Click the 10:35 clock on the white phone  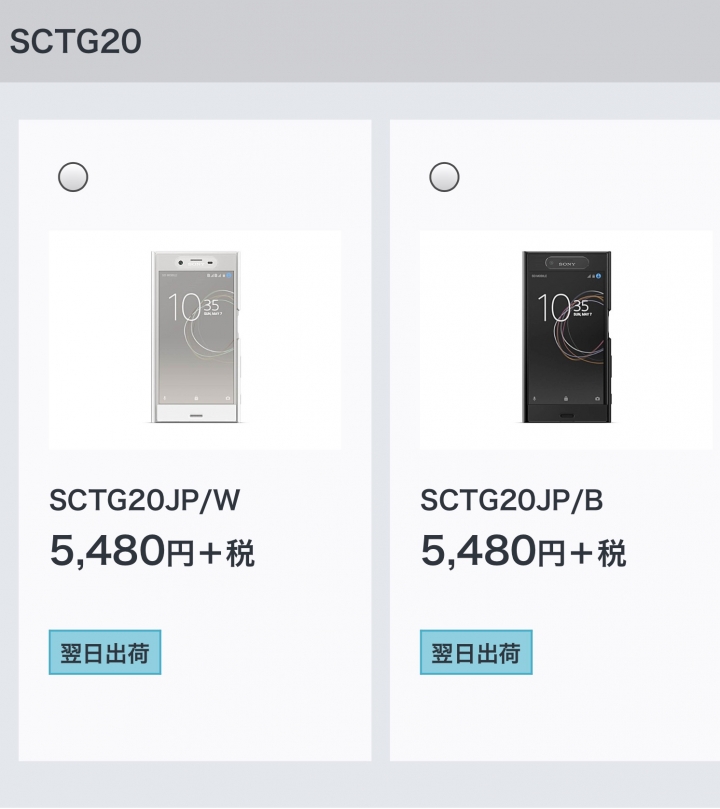tap(195, 306)
